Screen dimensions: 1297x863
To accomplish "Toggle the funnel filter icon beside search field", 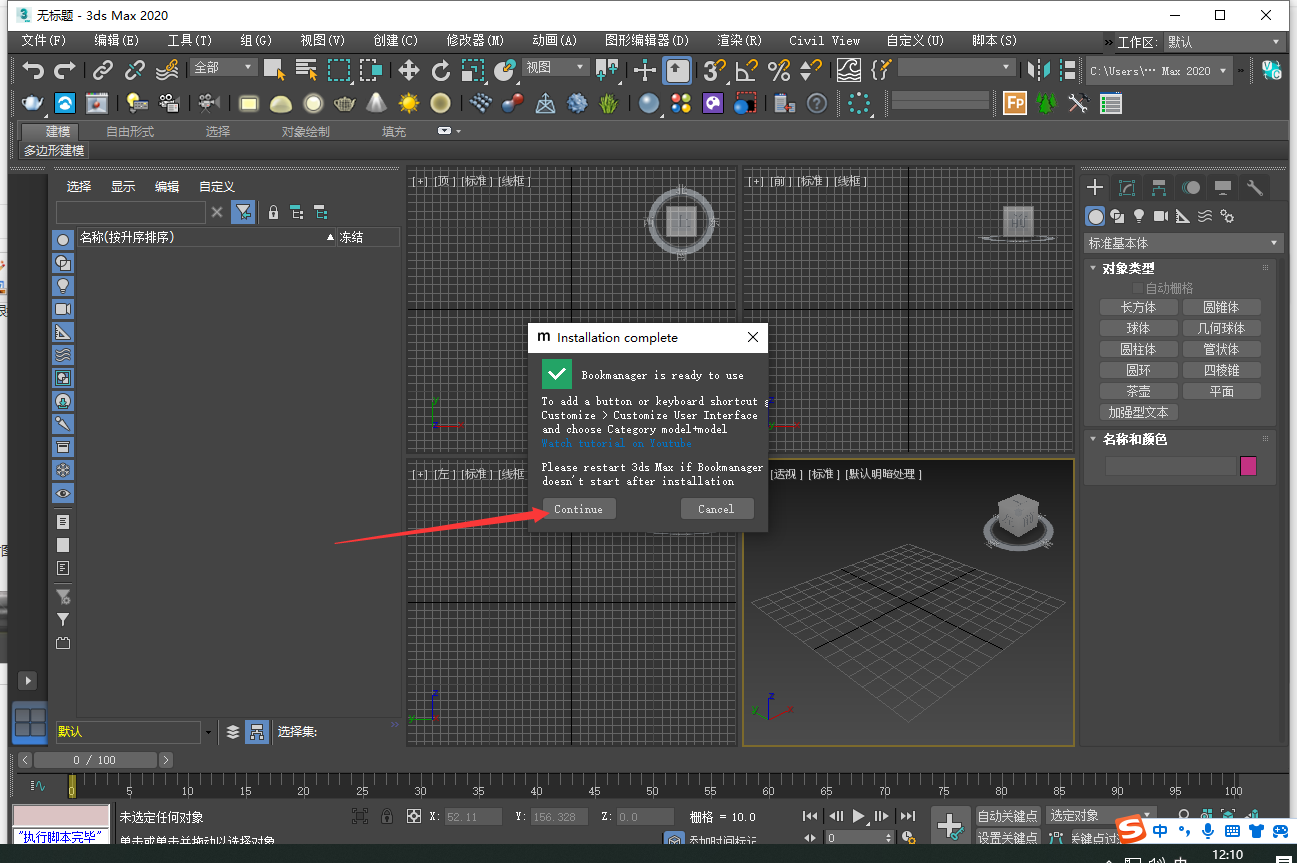I will coord(243,212).
